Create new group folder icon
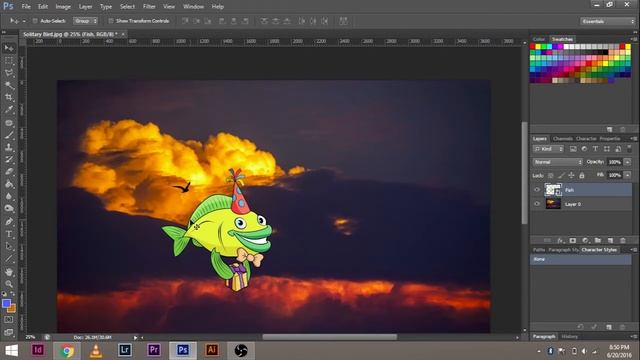Image resolution: width=640 pixels, height=360 pixels. (x=598, y=240)
